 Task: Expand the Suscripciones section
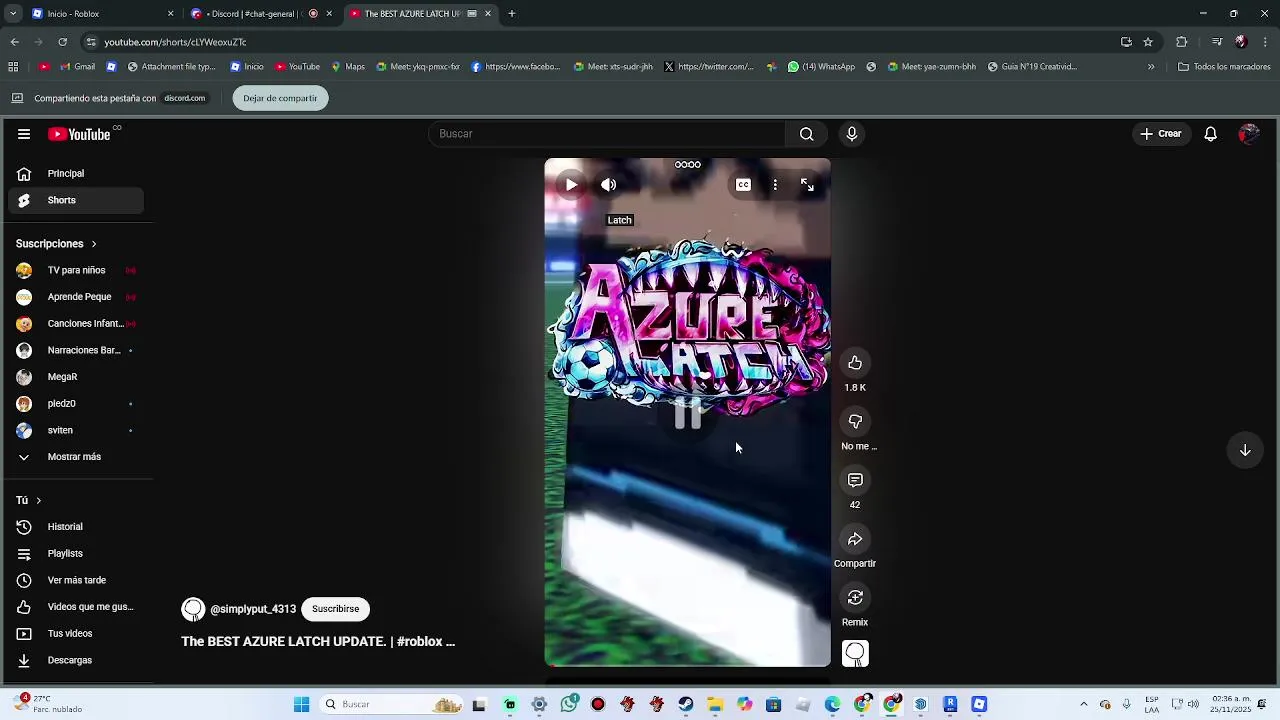coord(57,244)
